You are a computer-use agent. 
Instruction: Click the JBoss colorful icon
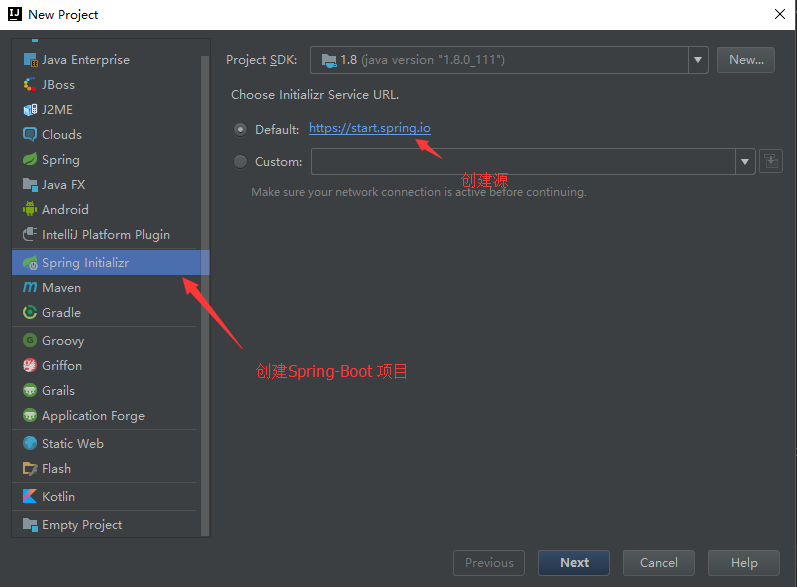click(x=30, y=84)
